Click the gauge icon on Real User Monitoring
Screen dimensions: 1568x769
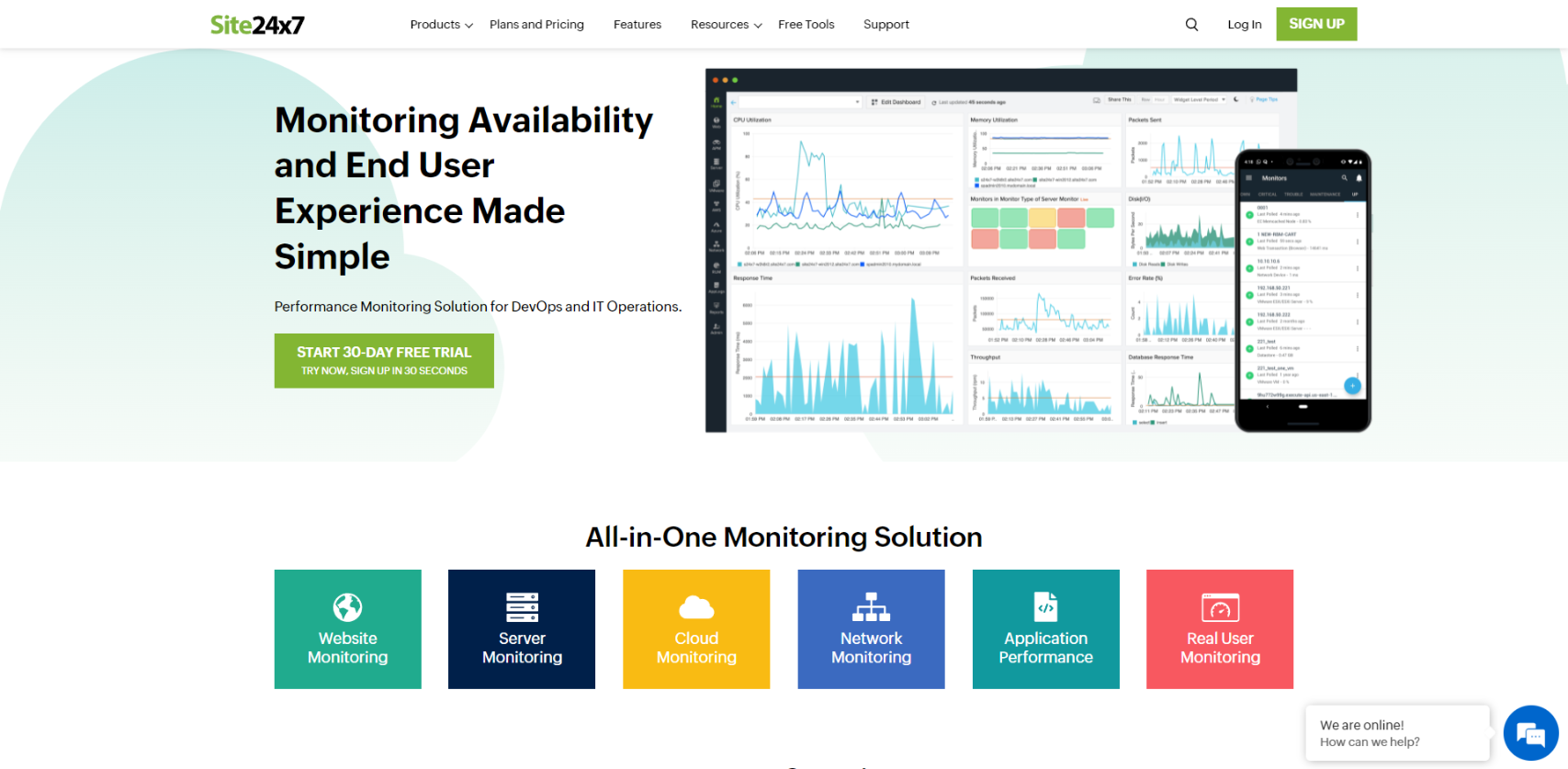point(1220,607)
